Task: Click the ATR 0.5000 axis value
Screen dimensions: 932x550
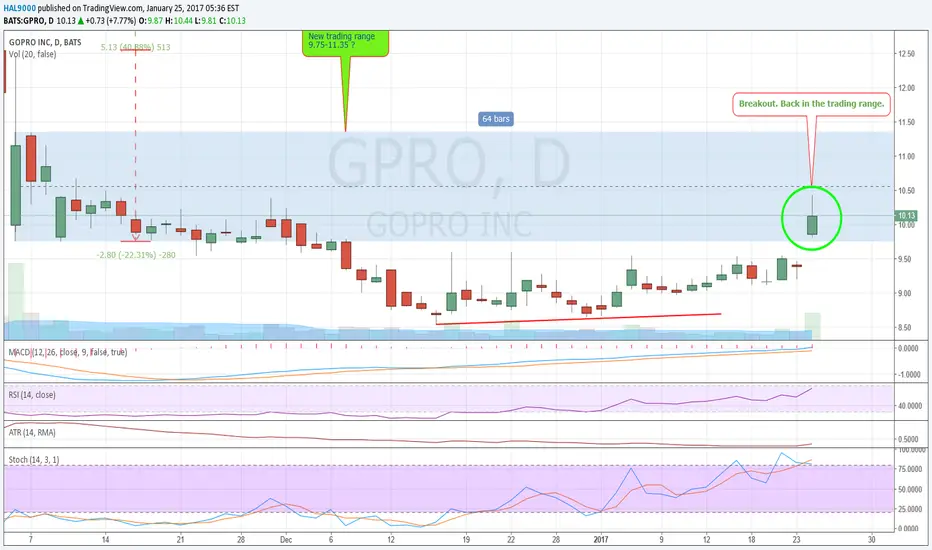Action: [x=909, y=440]
